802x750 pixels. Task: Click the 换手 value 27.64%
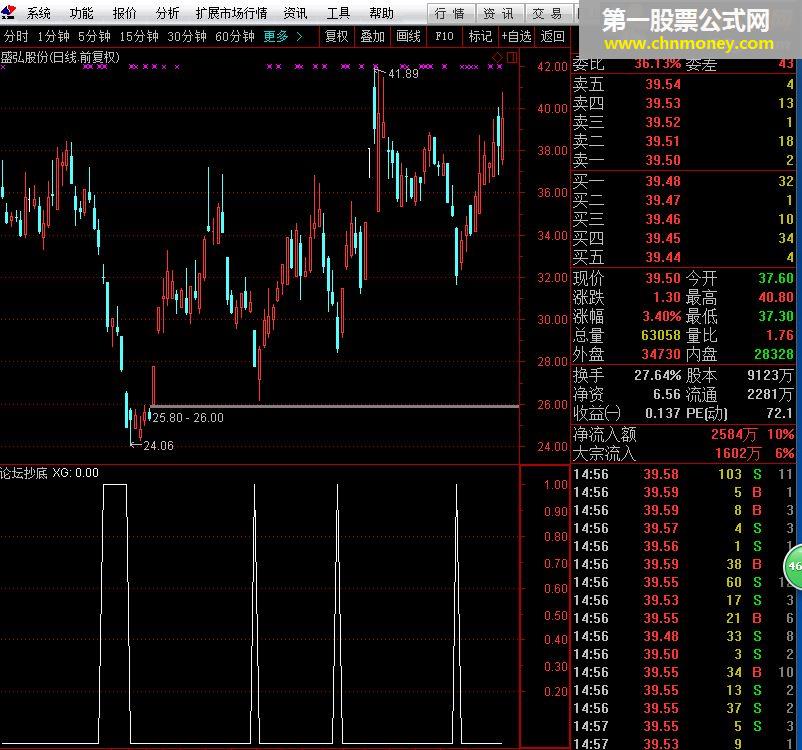pos(658,376)
